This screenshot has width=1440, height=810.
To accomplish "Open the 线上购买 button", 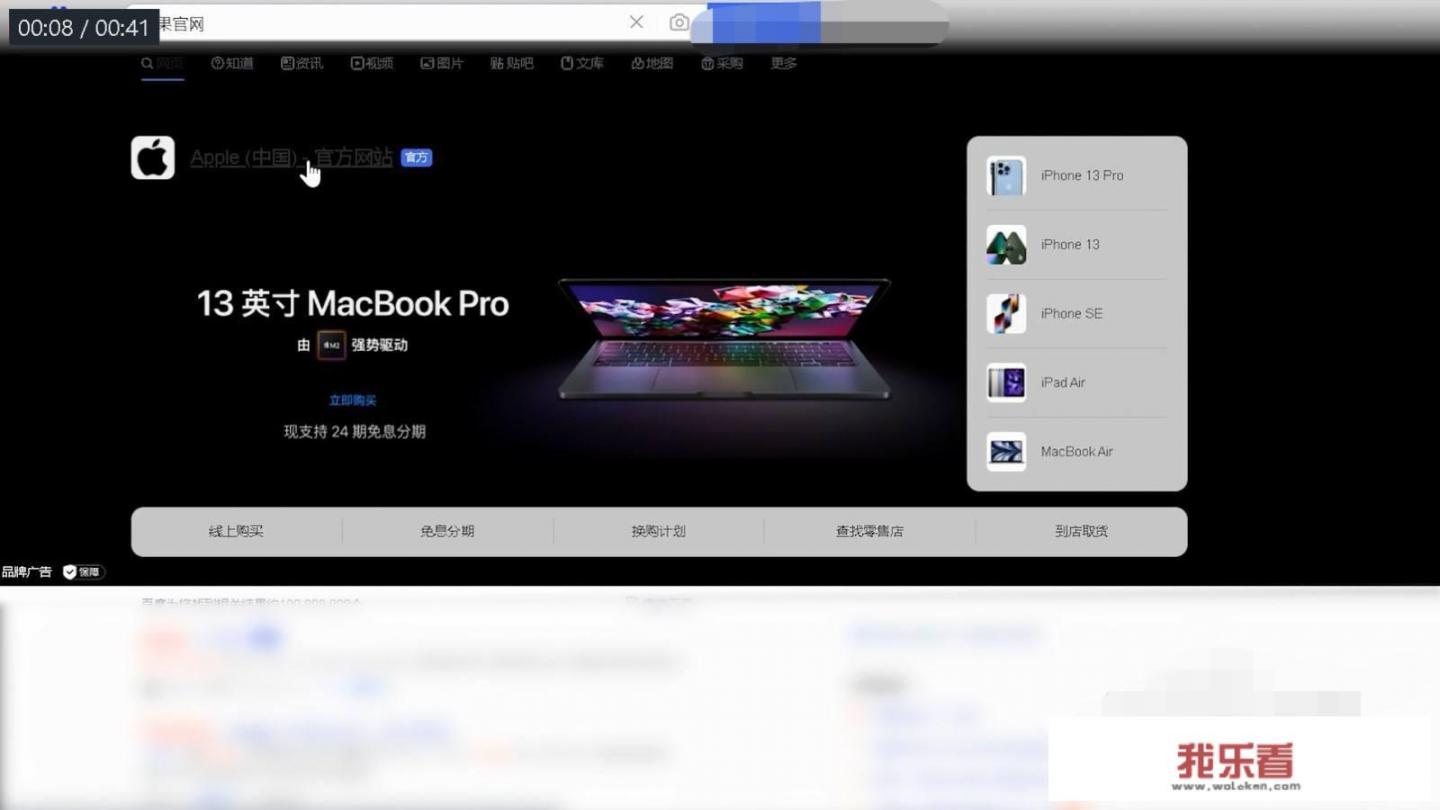I will coord(236,531).
